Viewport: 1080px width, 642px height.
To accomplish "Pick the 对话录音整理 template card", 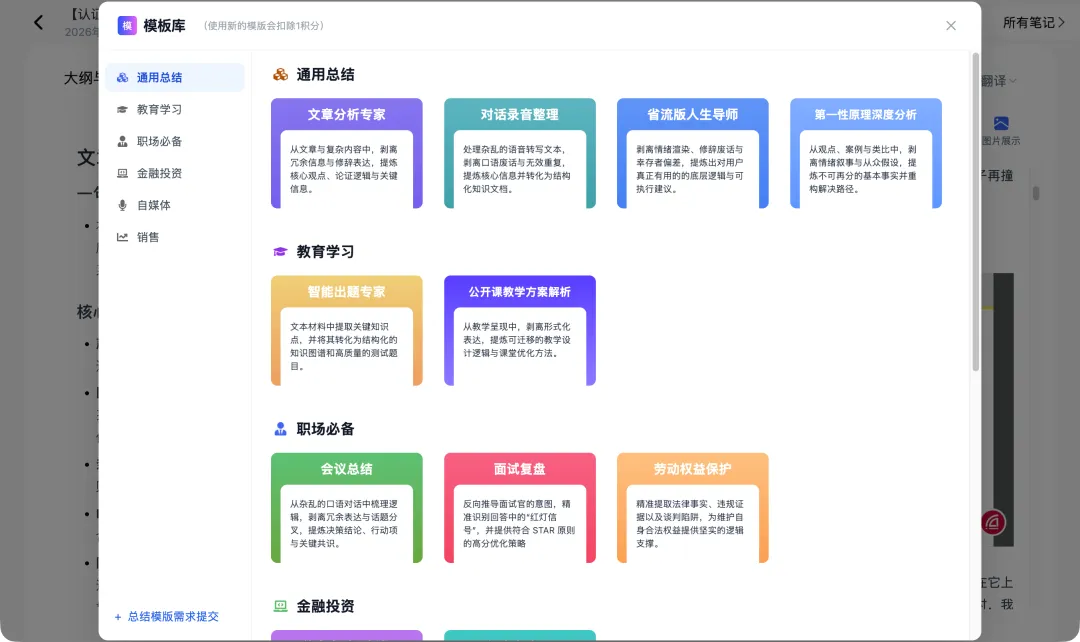I will click(x=519, y=153).
